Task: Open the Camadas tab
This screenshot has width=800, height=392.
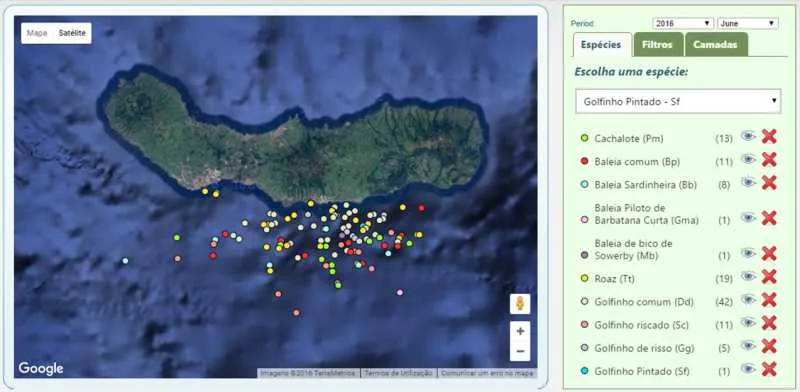Action: point(715,45)
